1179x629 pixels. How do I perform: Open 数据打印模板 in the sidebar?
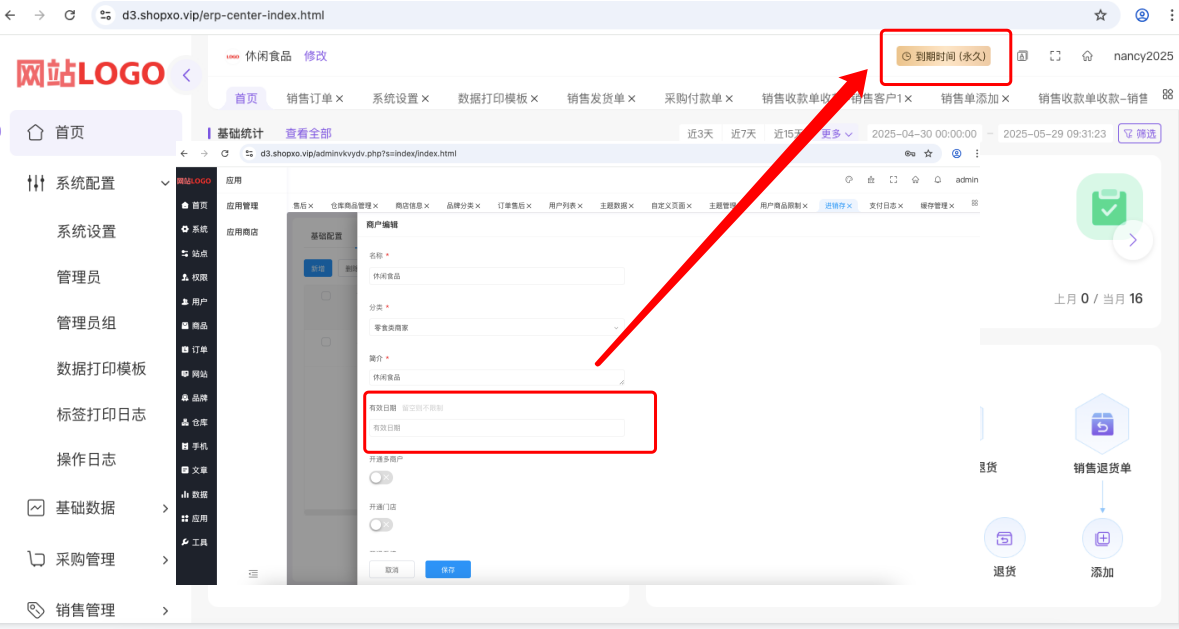click(x=102, y=369)
